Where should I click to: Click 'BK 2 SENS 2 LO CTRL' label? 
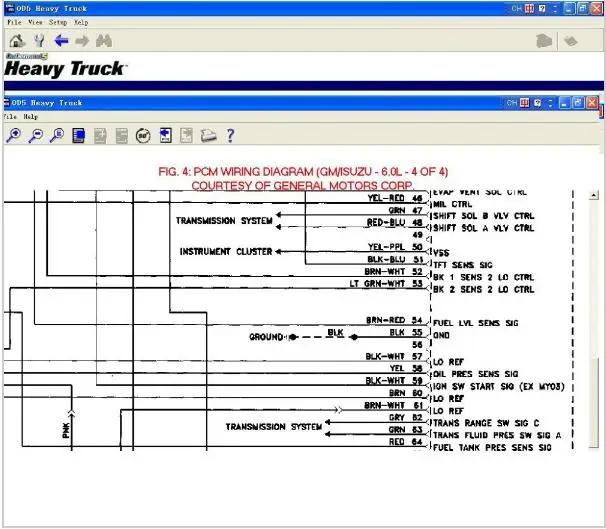[x=483, y=289]
